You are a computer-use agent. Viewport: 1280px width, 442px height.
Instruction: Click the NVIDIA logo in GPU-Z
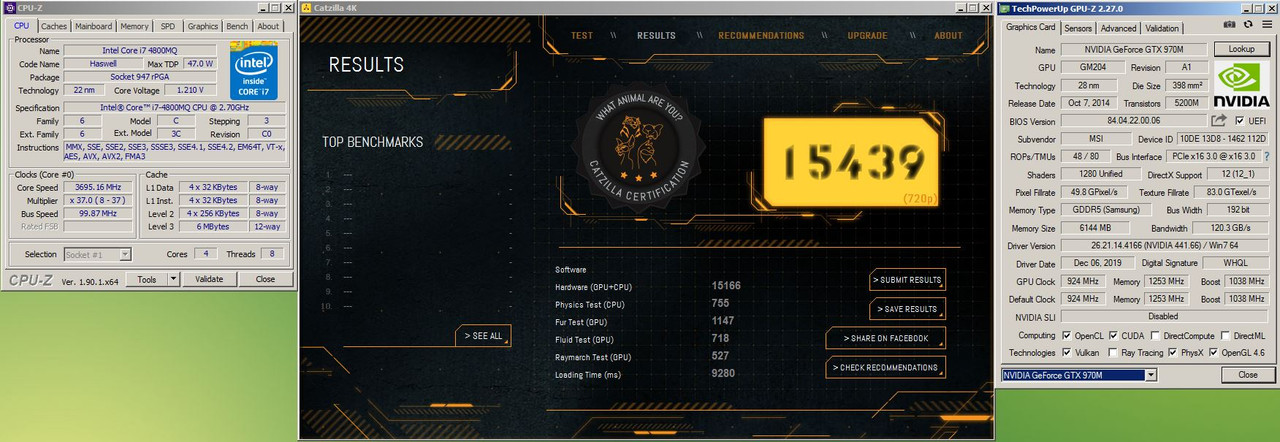pos(1241,85)
